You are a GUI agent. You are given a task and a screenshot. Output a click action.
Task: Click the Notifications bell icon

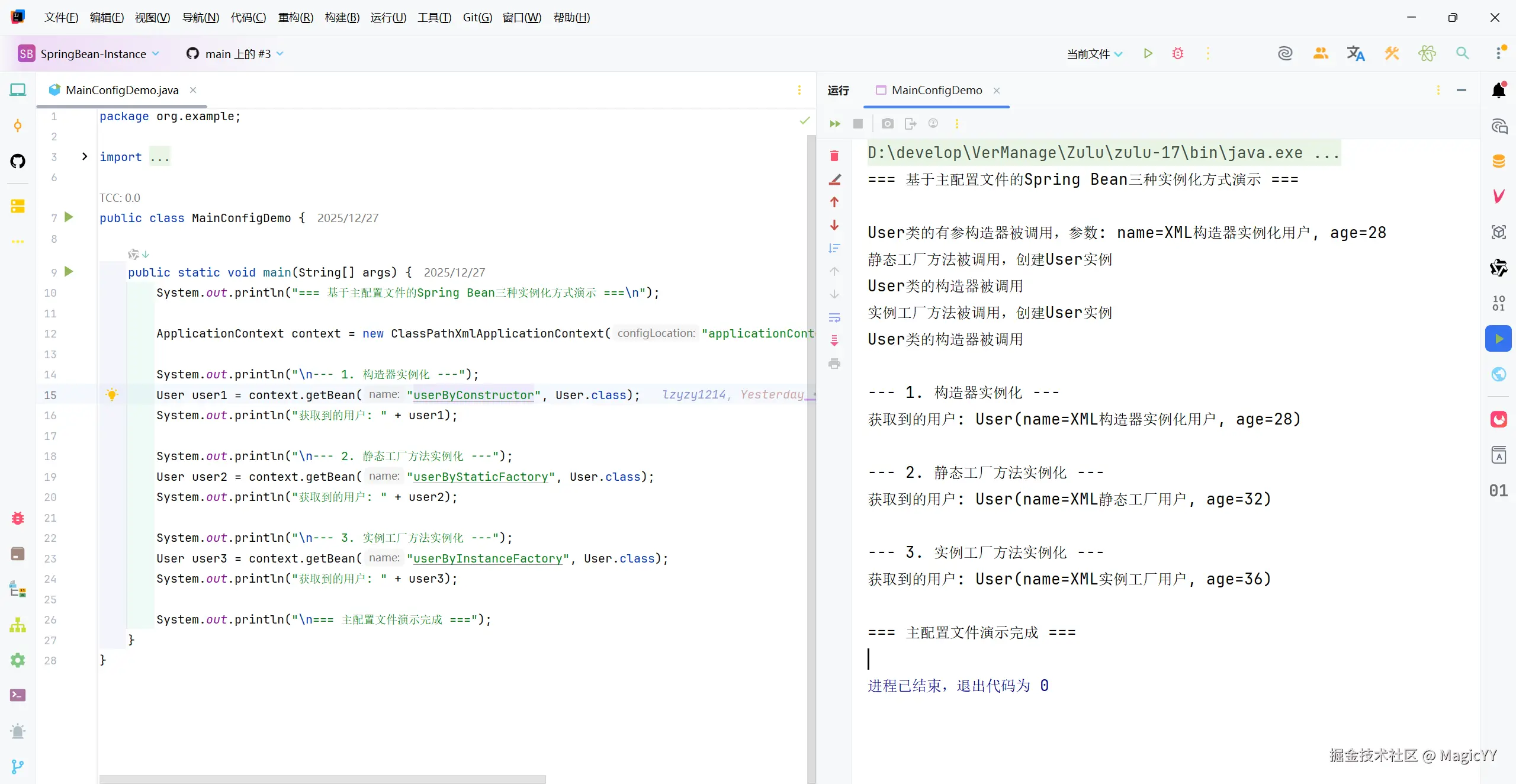coord(1499,90)
